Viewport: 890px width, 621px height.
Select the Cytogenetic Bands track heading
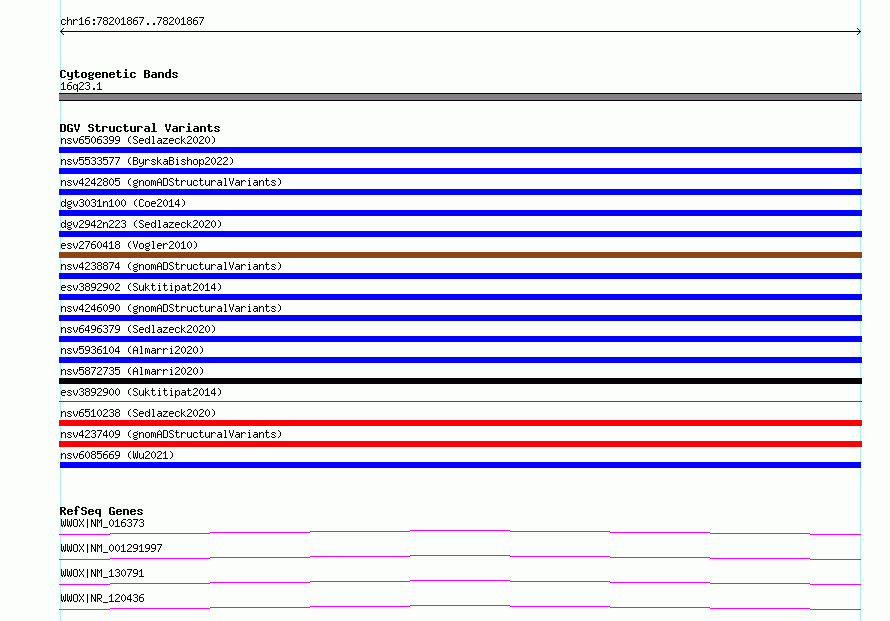119,74
